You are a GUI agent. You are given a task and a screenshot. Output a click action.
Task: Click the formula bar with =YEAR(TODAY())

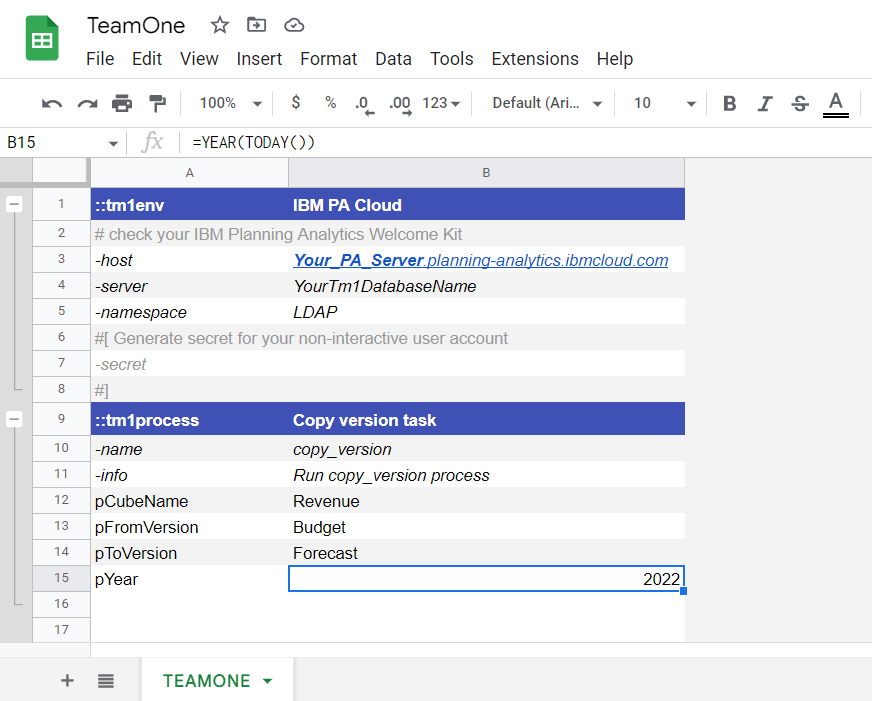(526, 143)
